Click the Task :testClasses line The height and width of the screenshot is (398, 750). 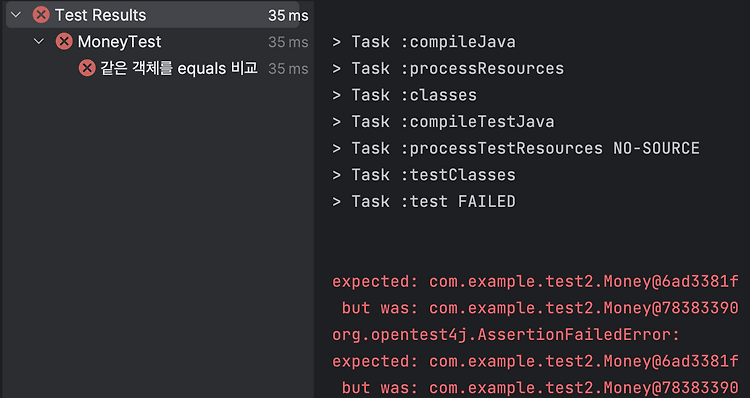coord(424,175)
